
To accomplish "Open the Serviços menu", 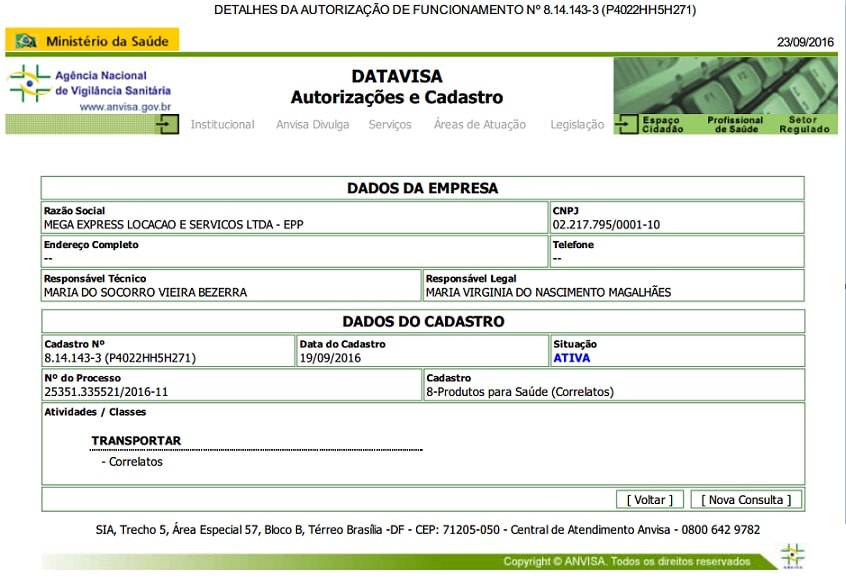I will click(x=390, y=125).
